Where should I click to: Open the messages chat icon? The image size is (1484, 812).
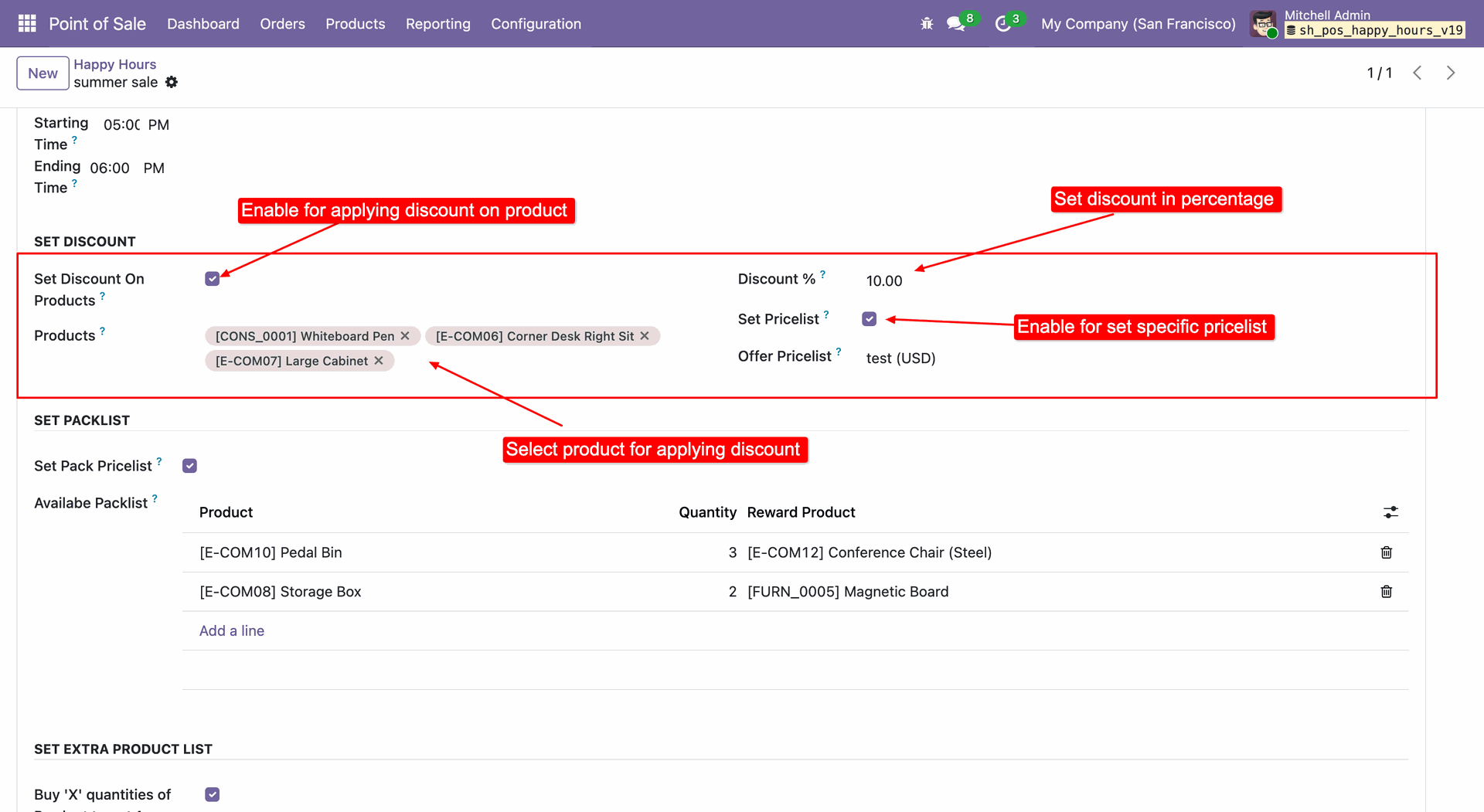[956, 24]
